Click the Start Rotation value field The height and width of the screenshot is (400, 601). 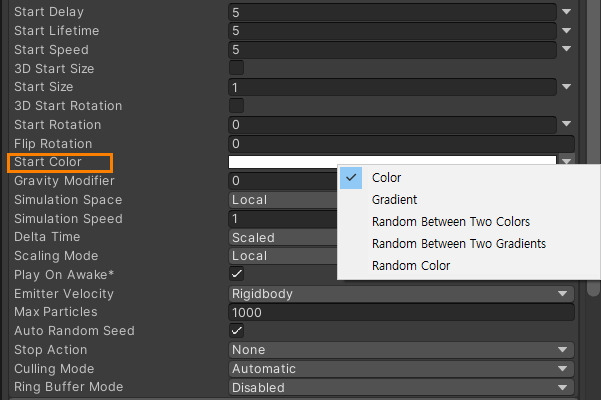392,125
